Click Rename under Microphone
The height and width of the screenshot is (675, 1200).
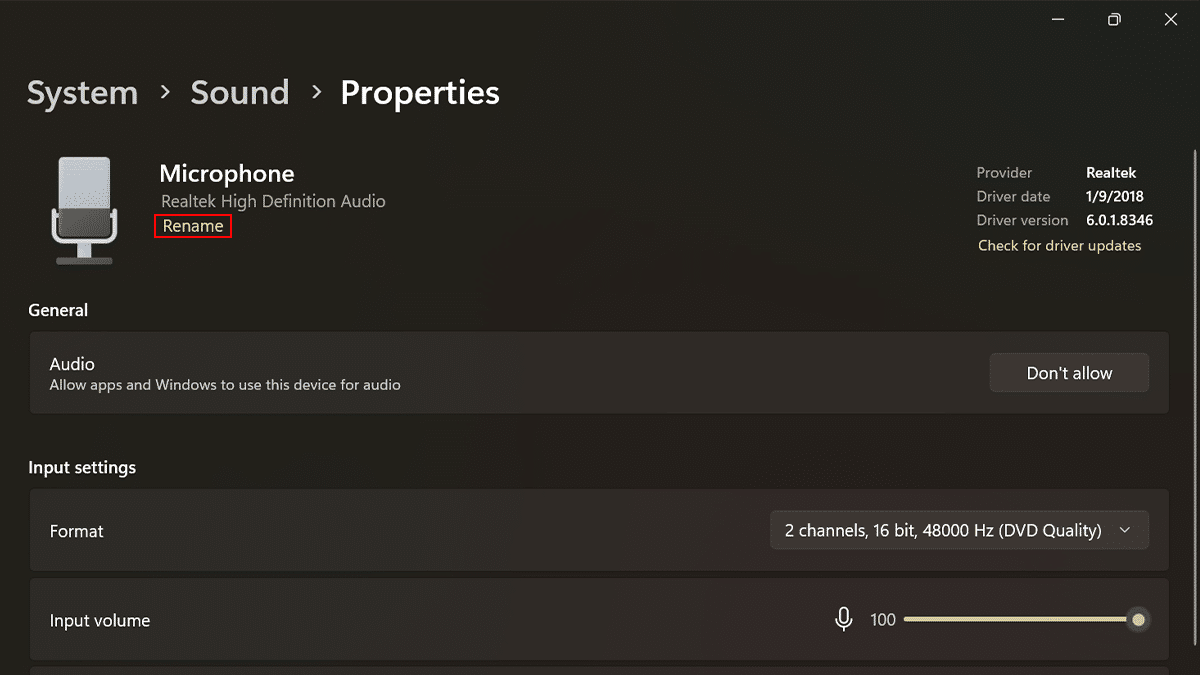(x=193, y=226)
